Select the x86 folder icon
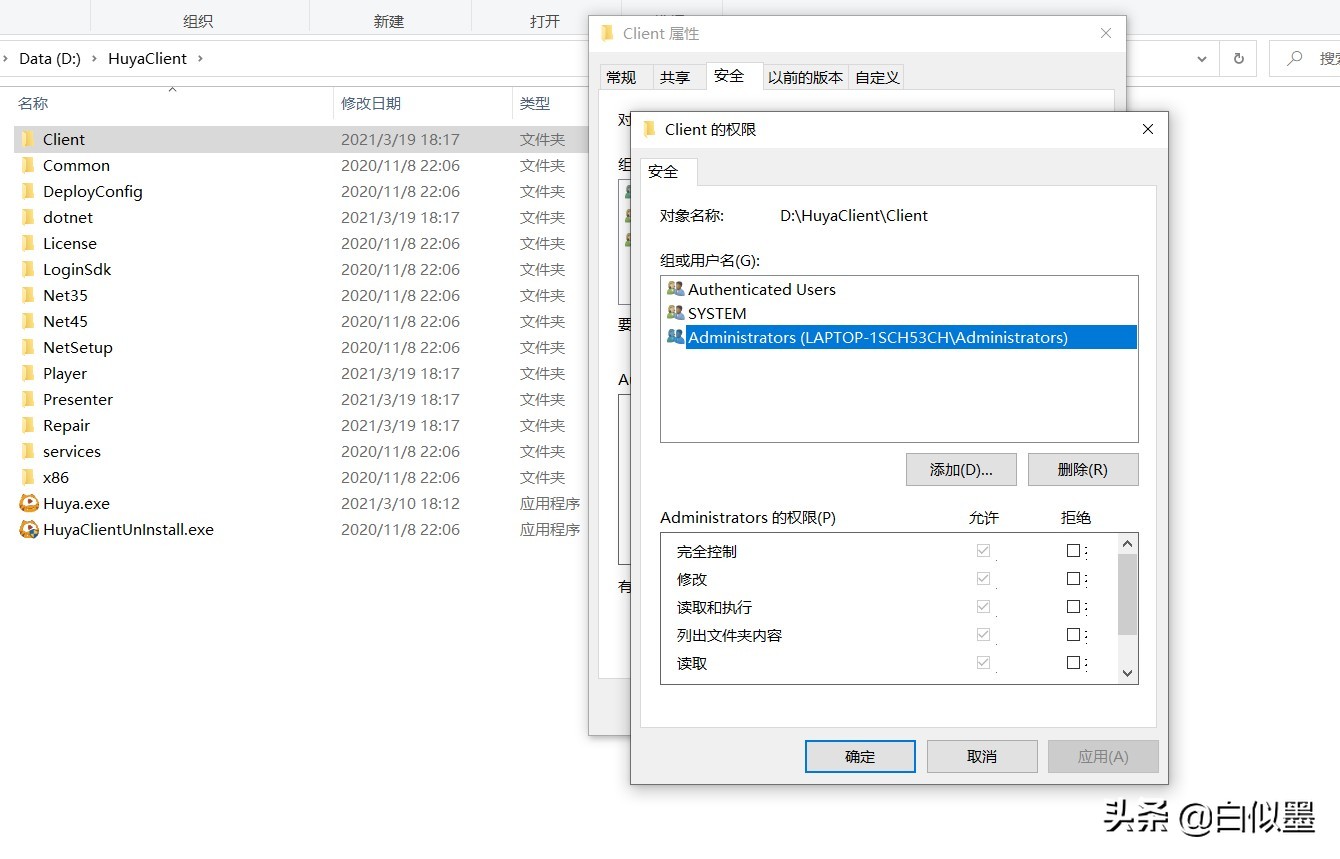1340x859 pixels. 28,477
